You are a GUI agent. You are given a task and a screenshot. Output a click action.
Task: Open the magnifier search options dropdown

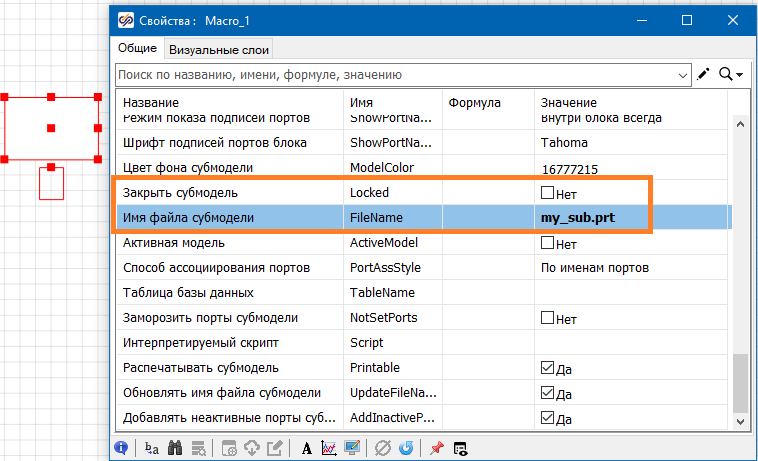tap(733, 74)
